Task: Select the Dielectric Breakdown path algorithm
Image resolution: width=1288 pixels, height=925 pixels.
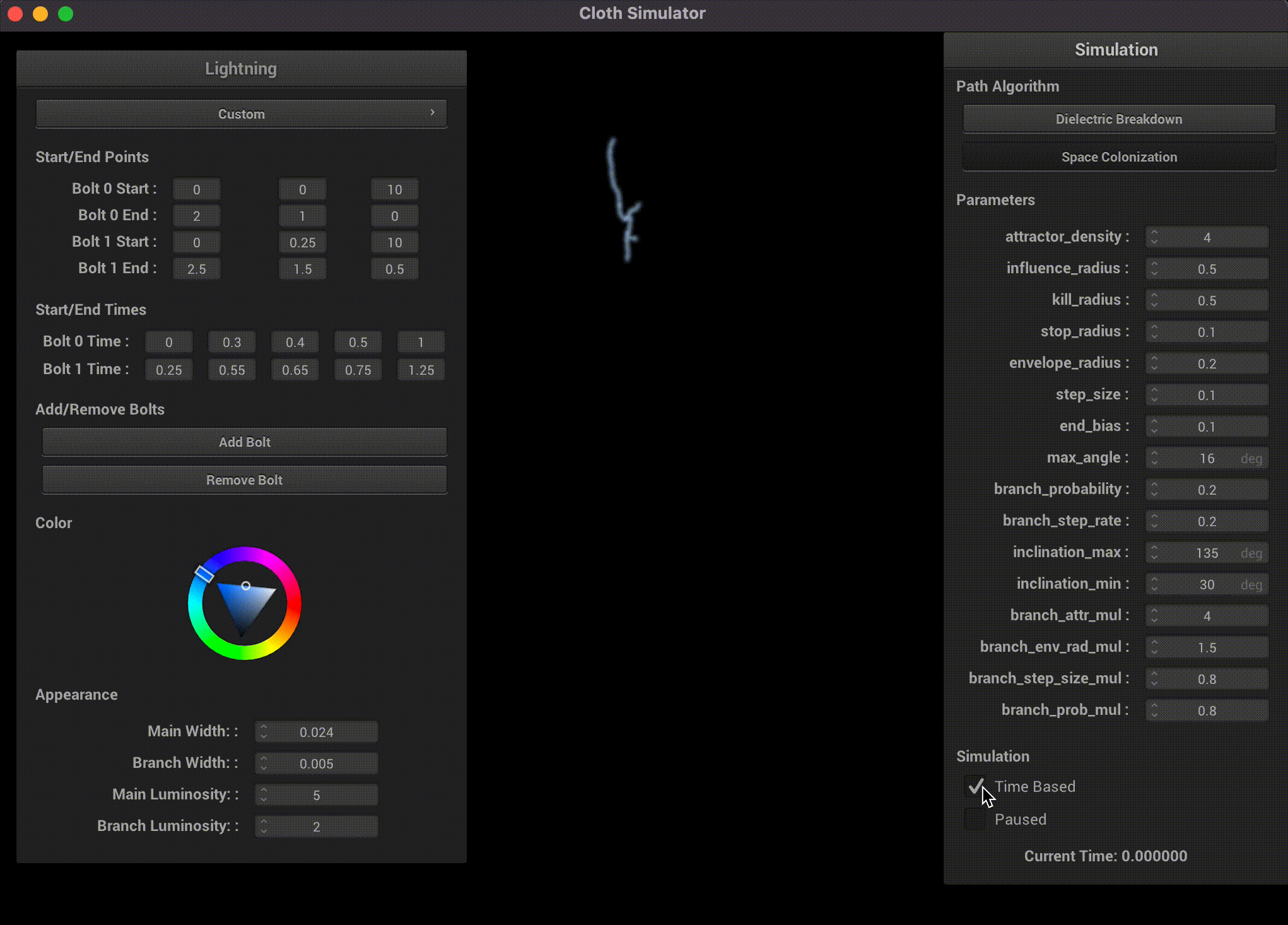Action: (x=1119, y=119)
